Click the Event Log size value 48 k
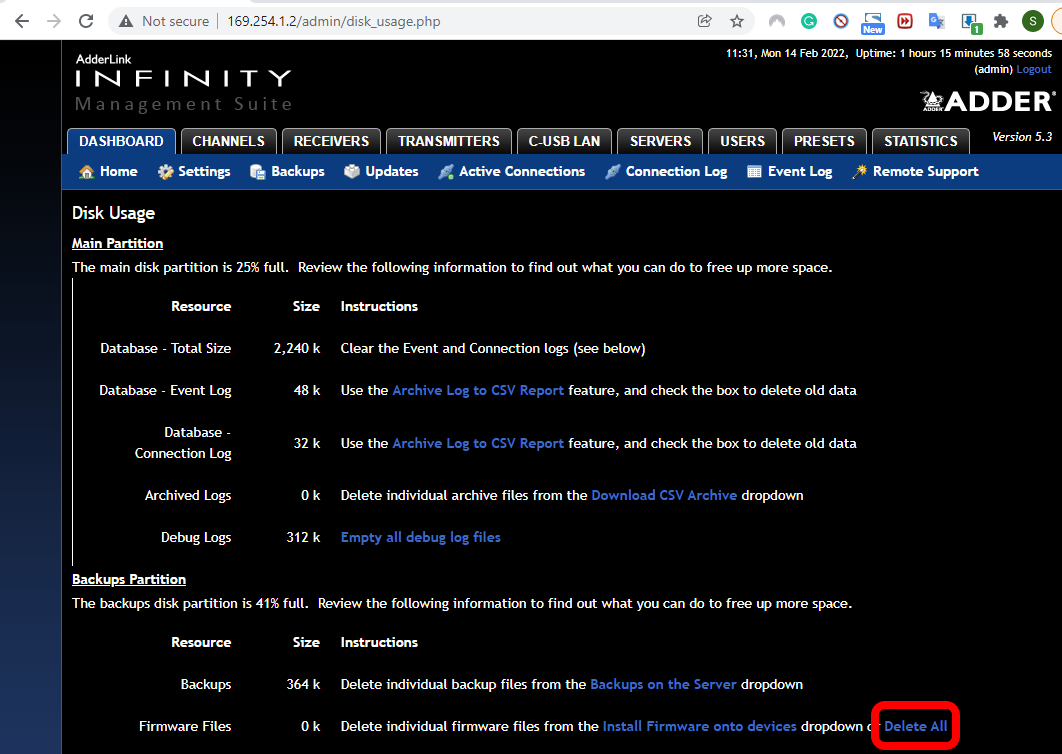This screenshot has width=1062, height=754. click(307, 390)
